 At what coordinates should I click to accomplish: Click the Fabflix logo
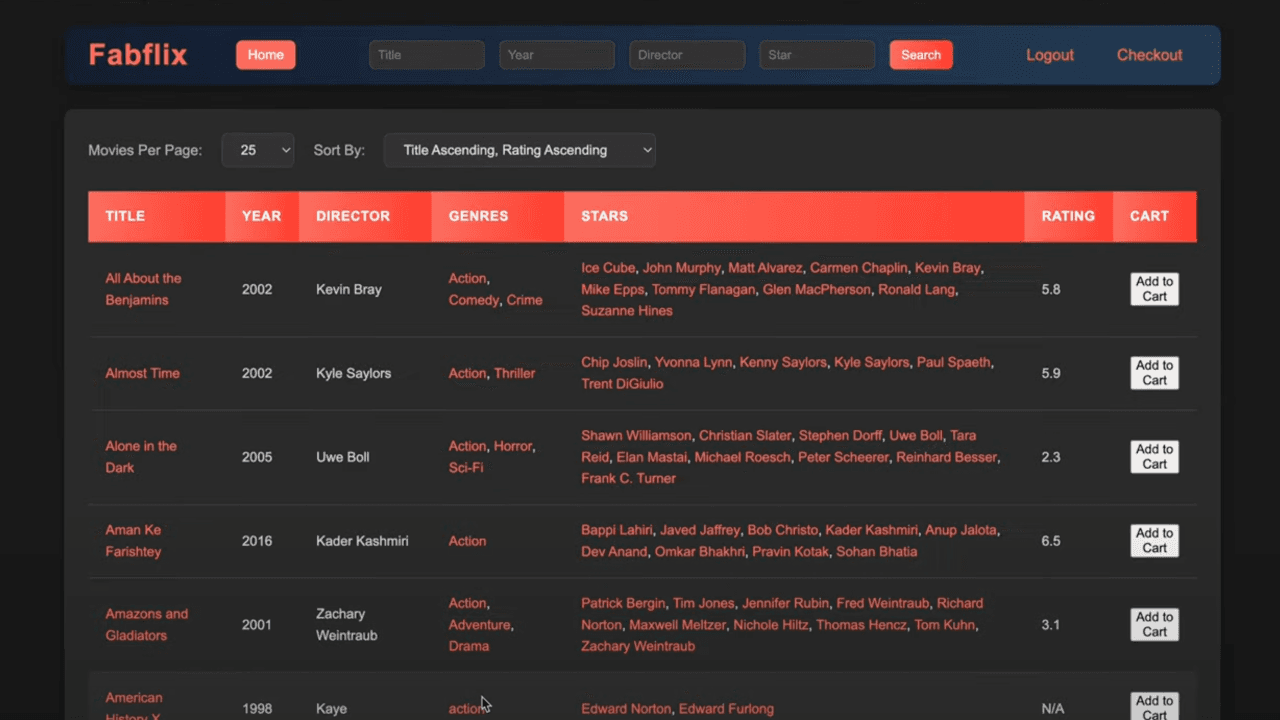pos(137,55)
